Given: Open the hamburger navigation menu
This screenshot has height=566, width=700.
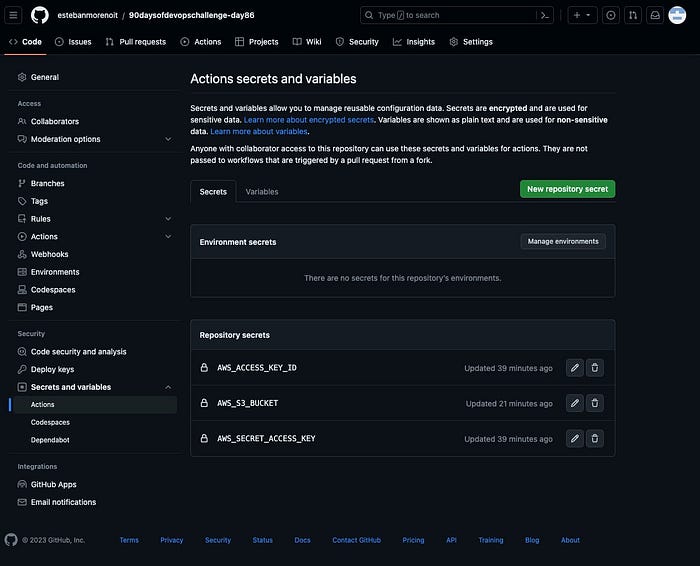Looking at the screenshot, I should (x=13, y=15).
